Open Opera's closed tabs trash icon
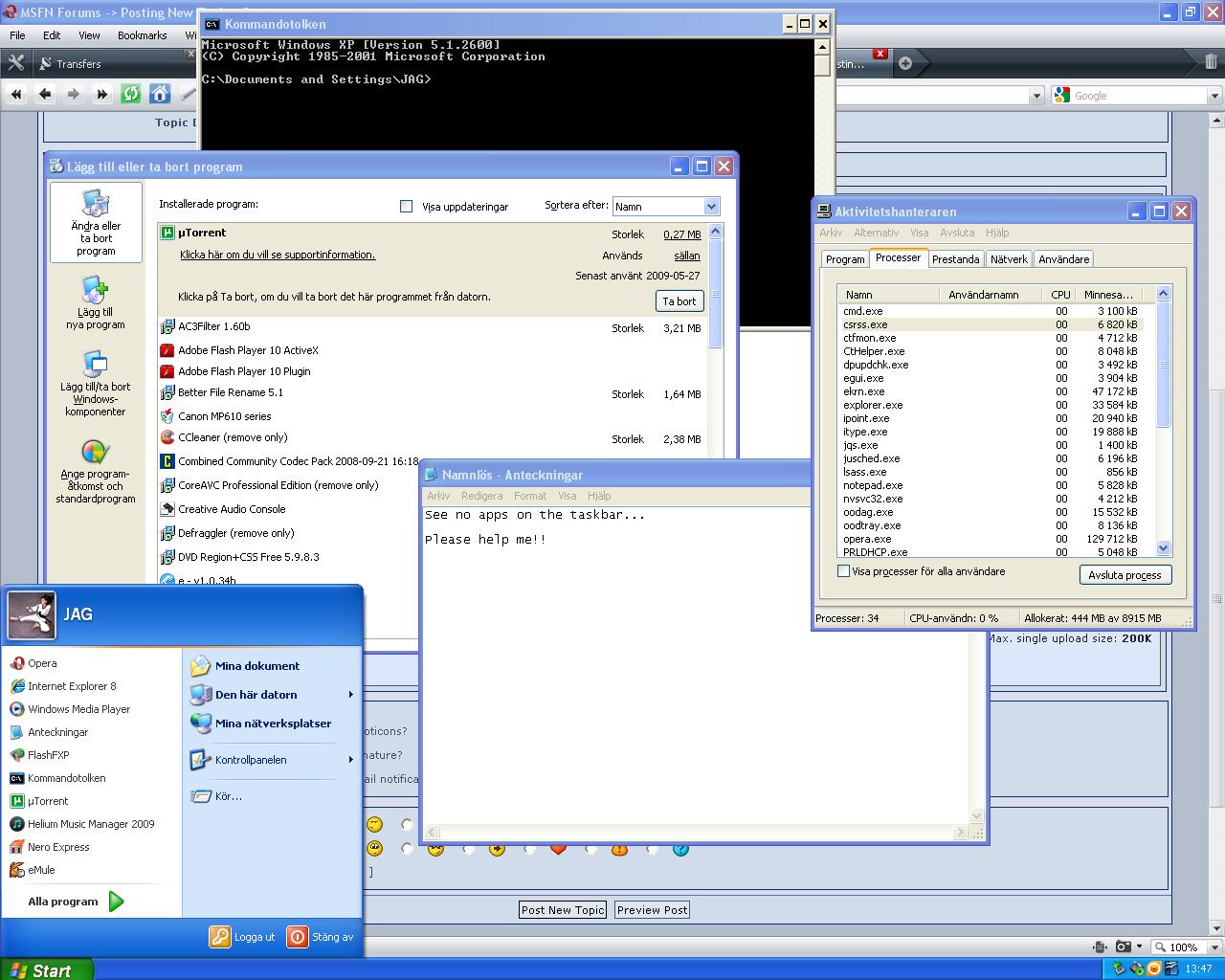1225x980 pixels. 1211,63
